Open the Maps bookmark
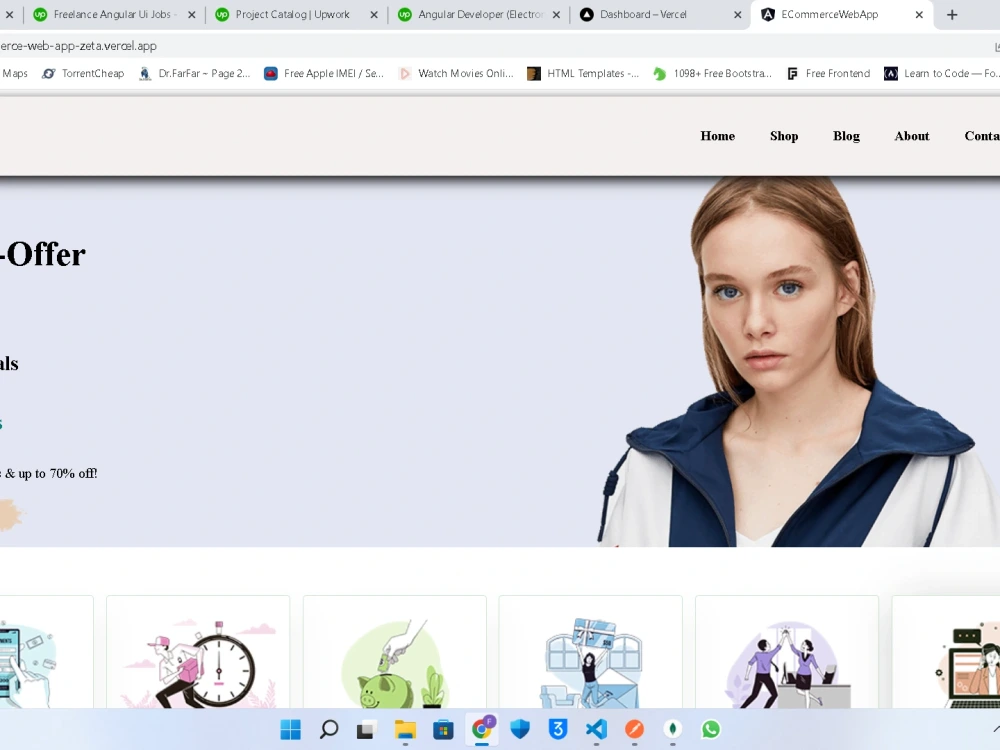 coord(14,73)
